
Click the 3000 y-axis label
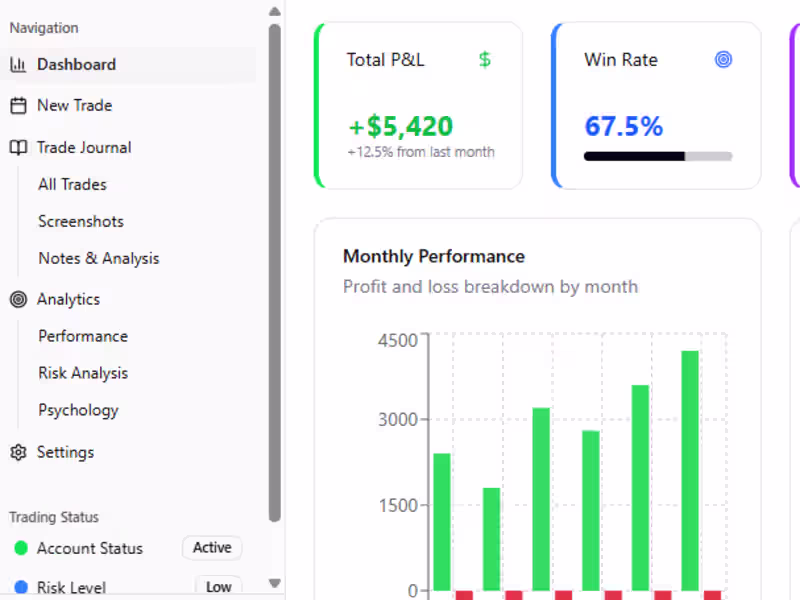click(x=397, y=420)
